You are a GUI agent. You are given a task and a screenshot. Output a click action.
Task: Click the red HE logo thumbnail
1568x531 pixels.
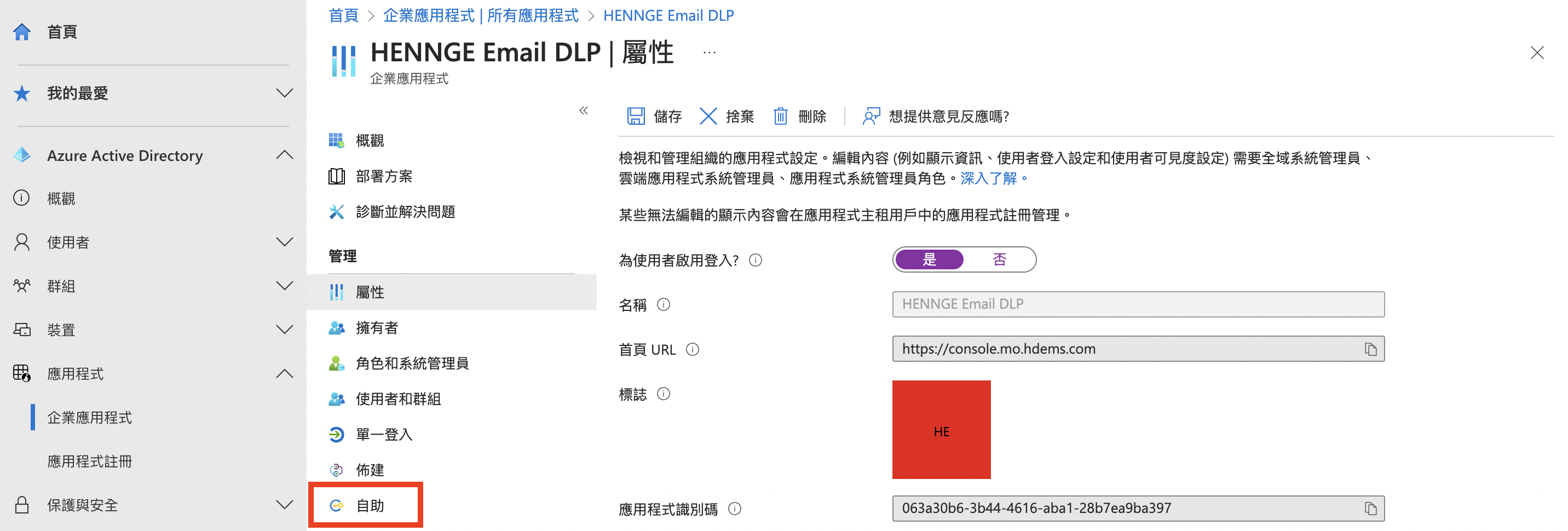coord(941,430)
